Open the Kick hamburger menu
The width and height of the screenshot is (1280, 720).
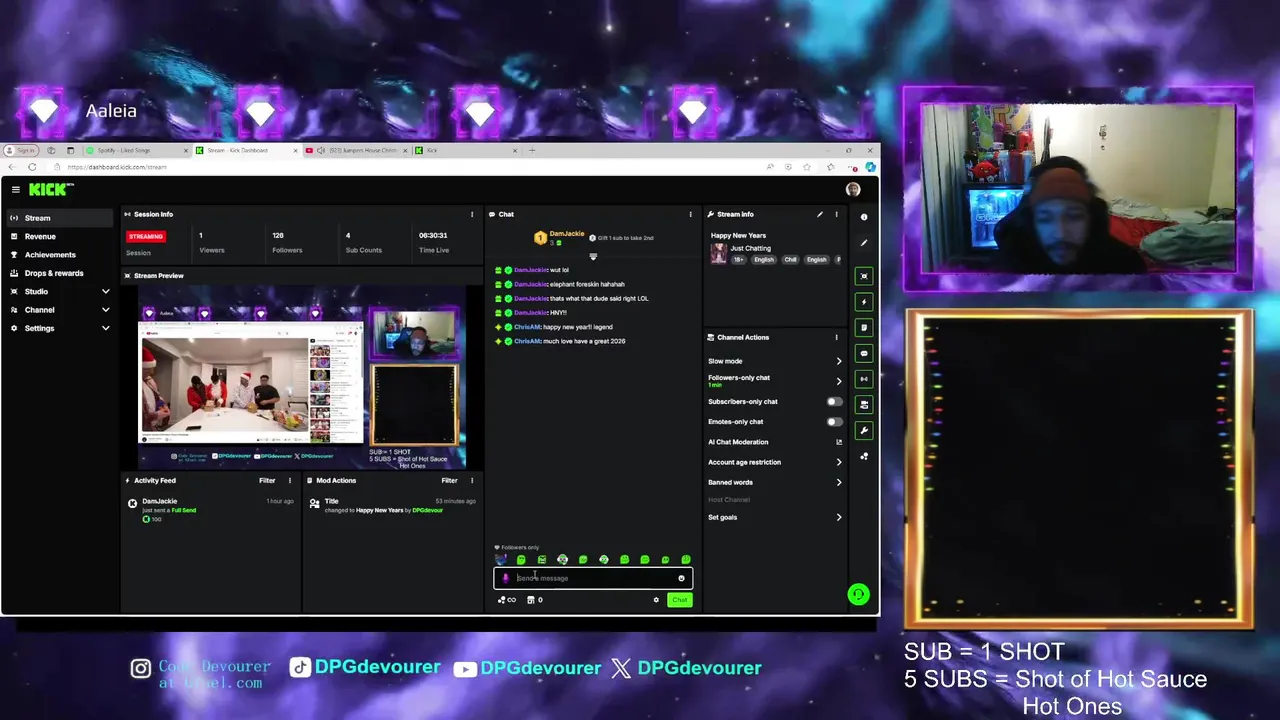coord(15,189)
